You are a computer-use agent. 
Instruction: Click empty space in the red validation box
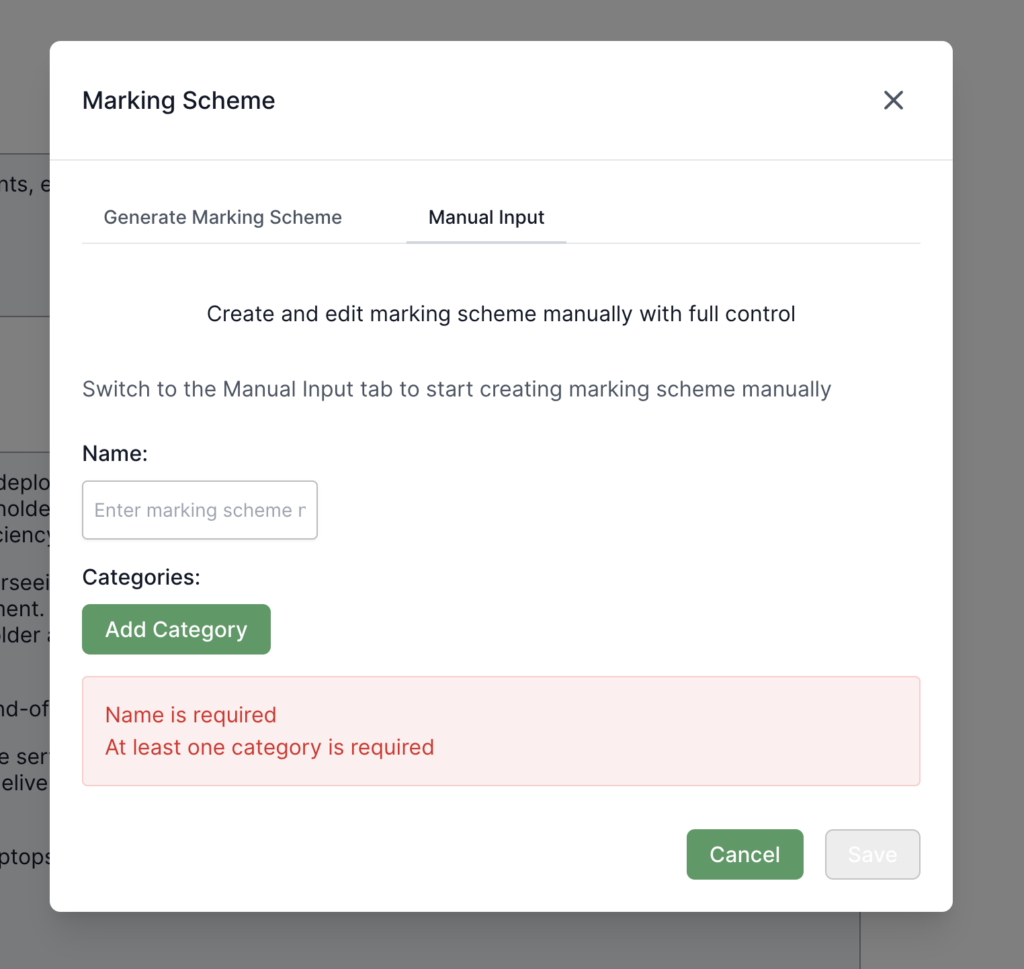(700, 731)
